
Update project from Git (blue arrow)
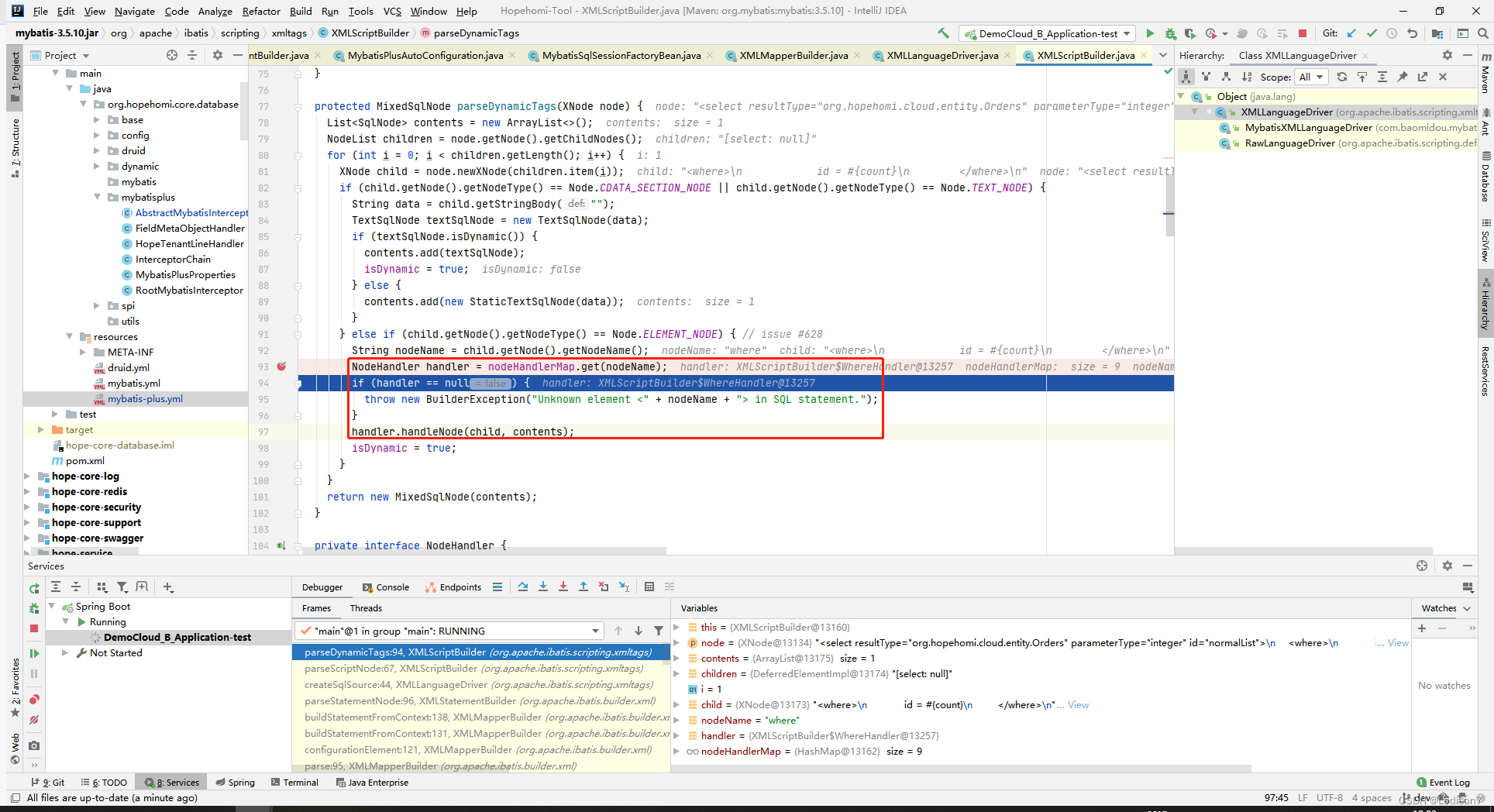pyautogui.click(x=1351, y=33)
